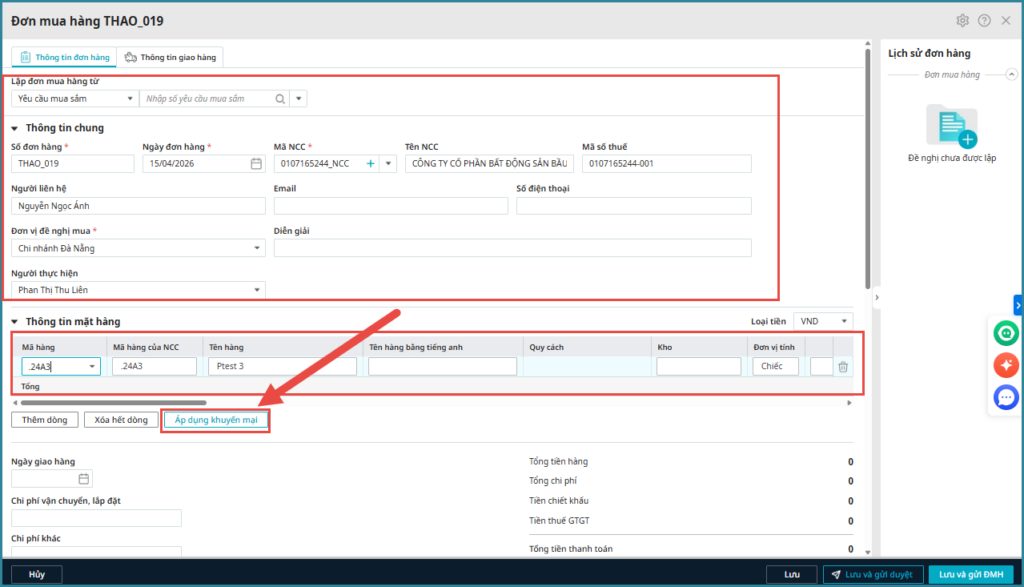Collapse the Thông tin mặt hàng section
Image resolution: width=1024 pixels, height=587 pixels.
click(15, 322)
